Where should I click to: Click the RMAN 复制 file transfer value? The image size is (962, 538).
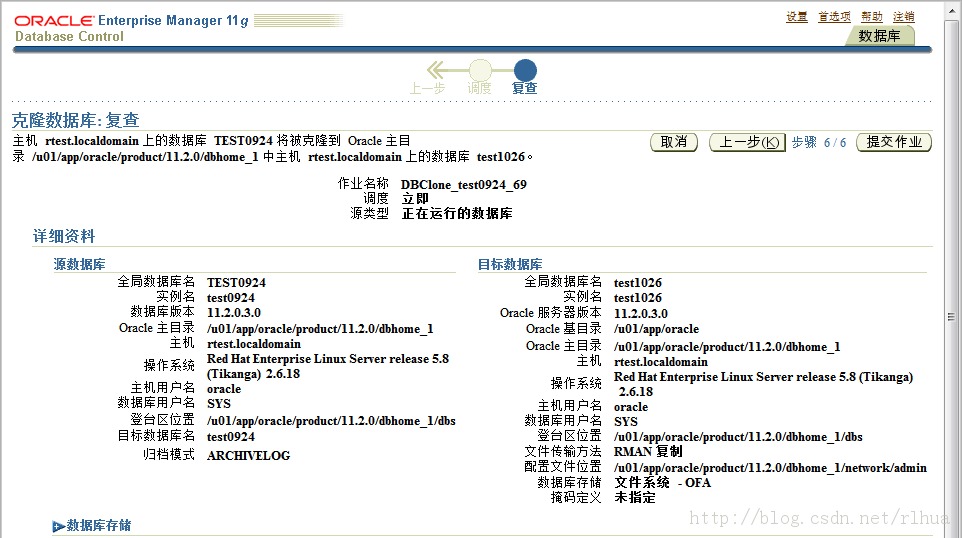click(648, 452)
